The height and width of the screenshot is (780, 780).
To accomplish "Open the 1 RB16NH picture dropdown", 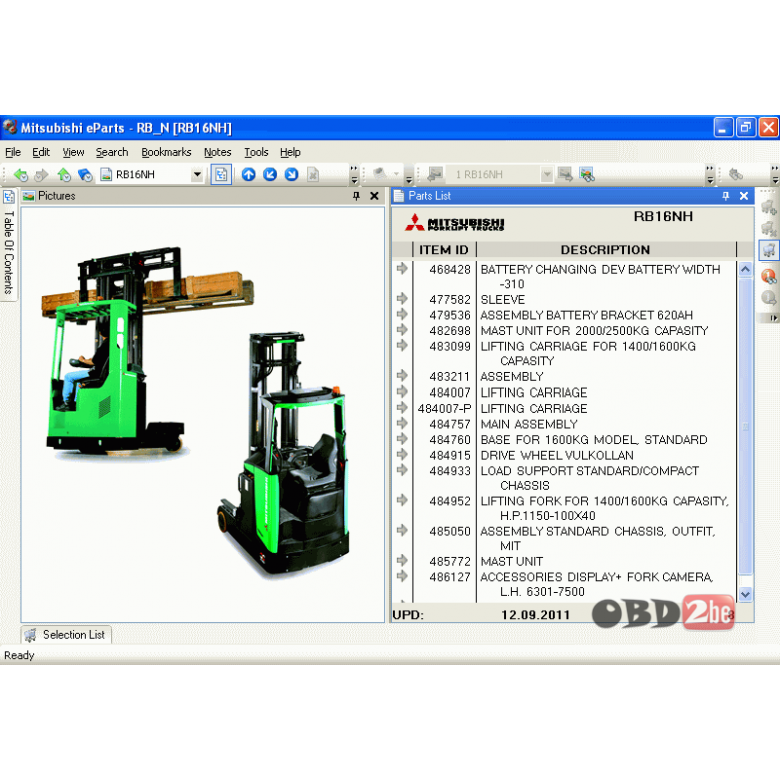I will coord(547,175).
